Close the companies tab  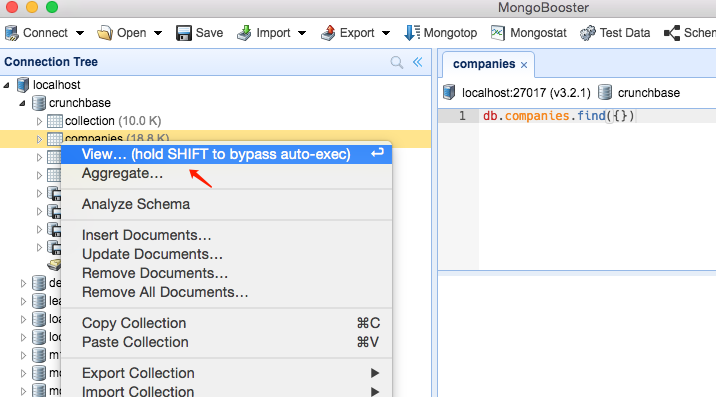[x=524, y=65]
